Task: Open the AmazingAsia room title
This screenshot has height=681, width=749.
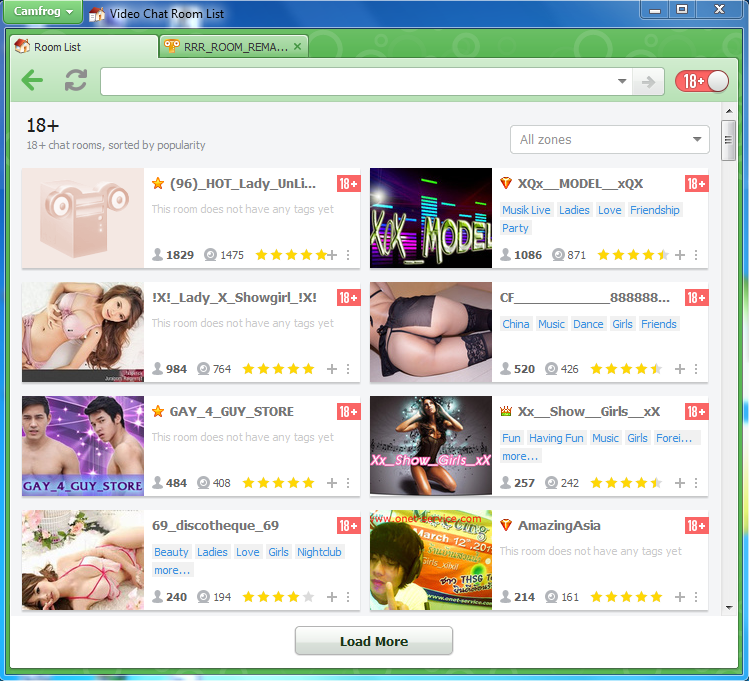Action: point(559,526)
